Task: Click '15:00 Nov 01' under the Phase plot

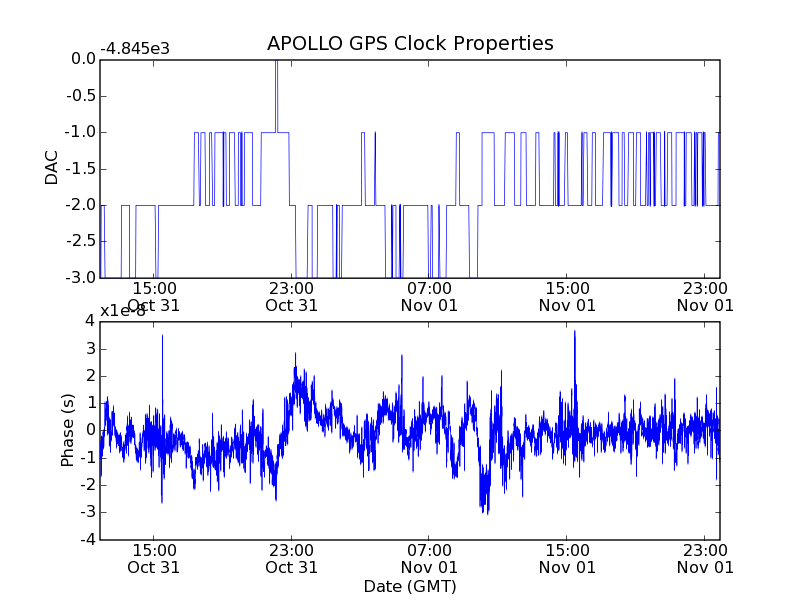Action: tap(567, 559)
